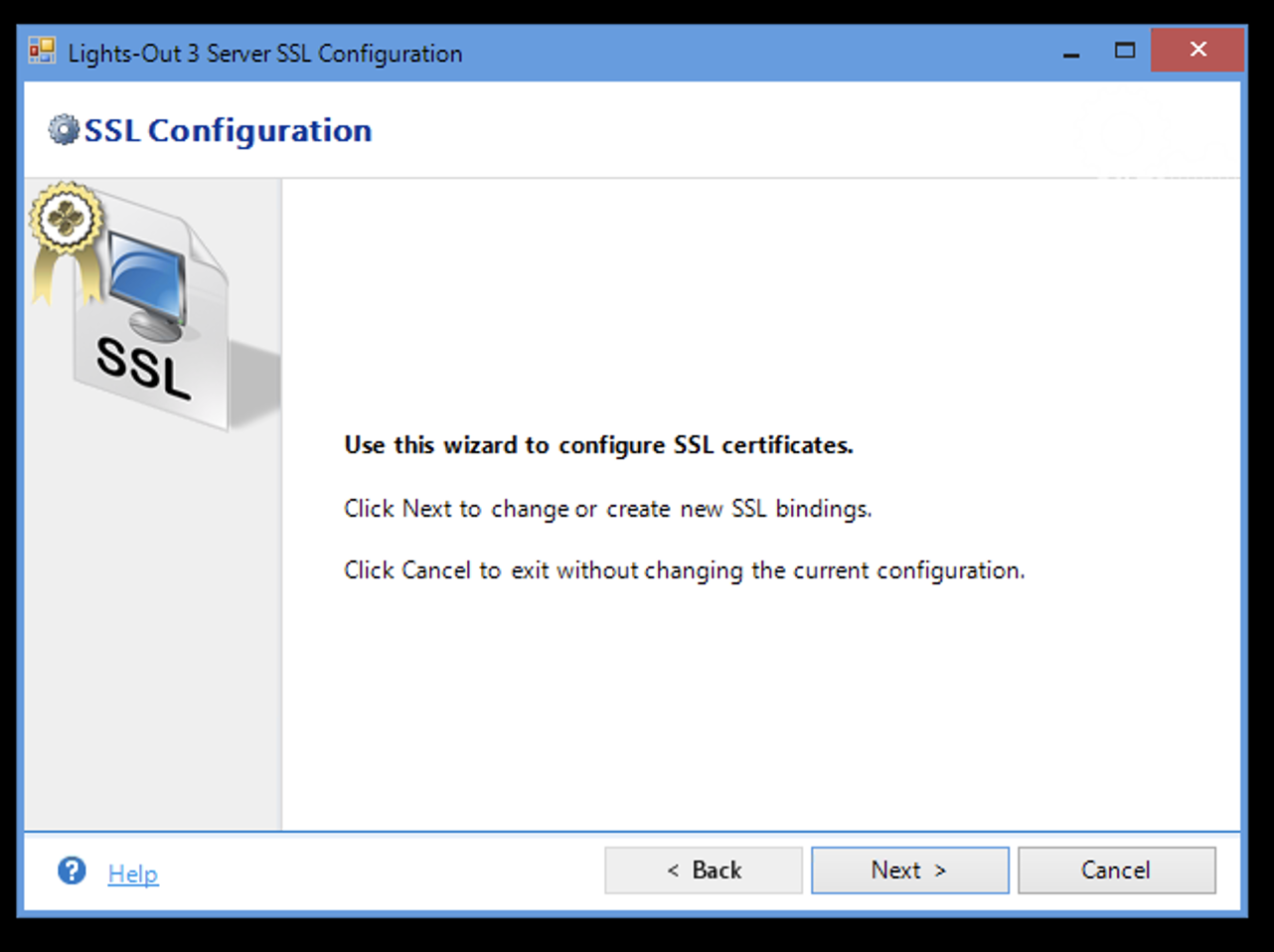Click the 'SSL Configuration' heading text
The width and height of the screenshot is (1274, 952).
(x=228, y=131)
